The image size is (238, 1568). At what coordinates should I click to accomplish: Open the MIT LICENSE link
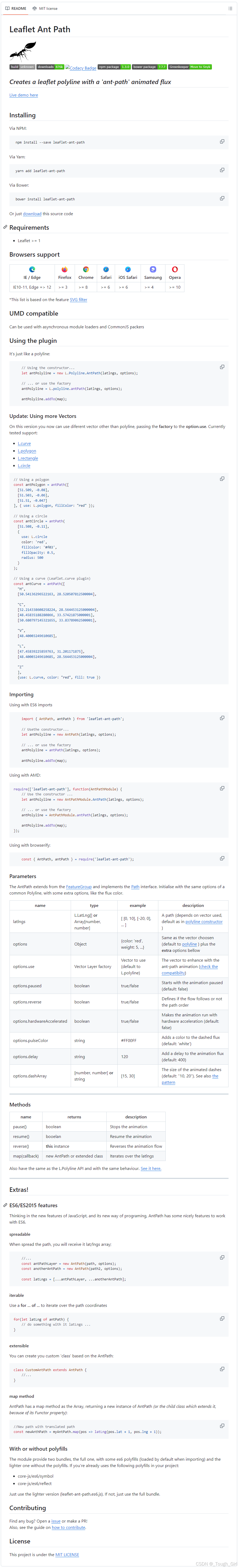click(x=67, y=1554)
